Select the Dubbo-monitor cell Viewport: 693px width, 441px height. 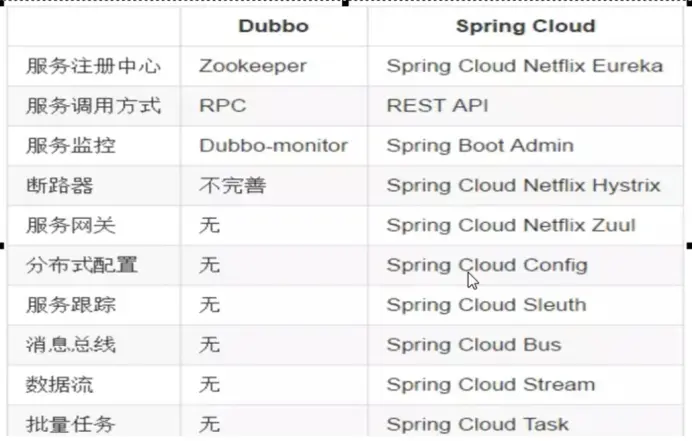click(x=273, y=145)
